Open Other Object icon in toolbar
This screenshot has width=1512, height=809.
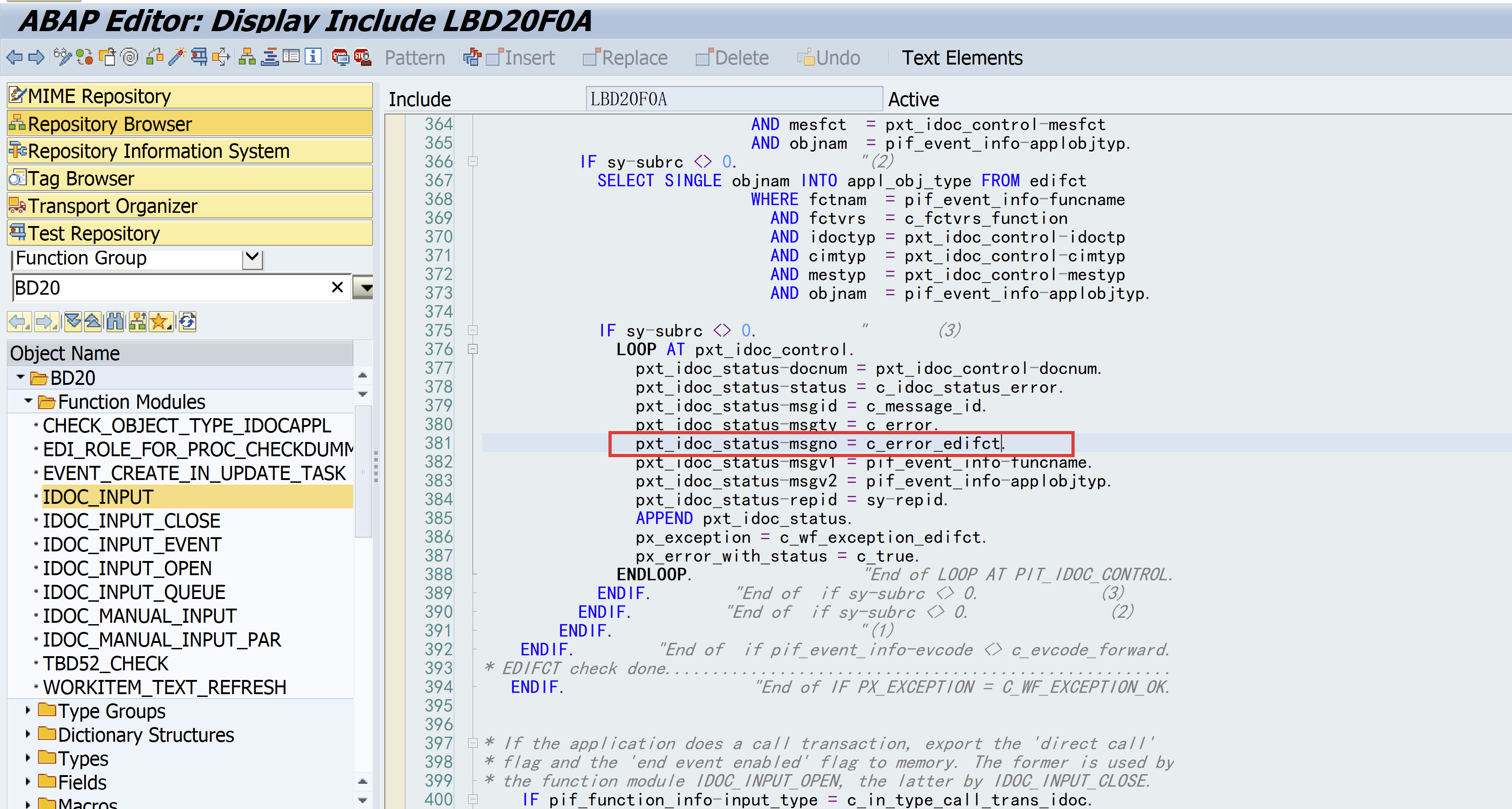[108, 58]
